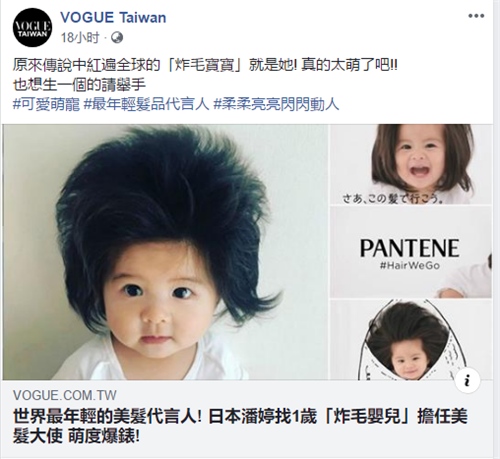Select the #可愛萌寵 hashtag
Screen dimensions: 500x459
(46, 105)
